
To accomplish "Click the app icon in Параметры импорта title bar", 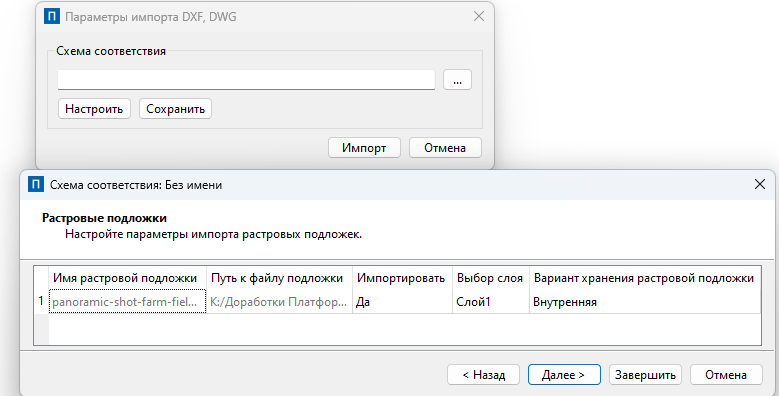I will [52, 16].
